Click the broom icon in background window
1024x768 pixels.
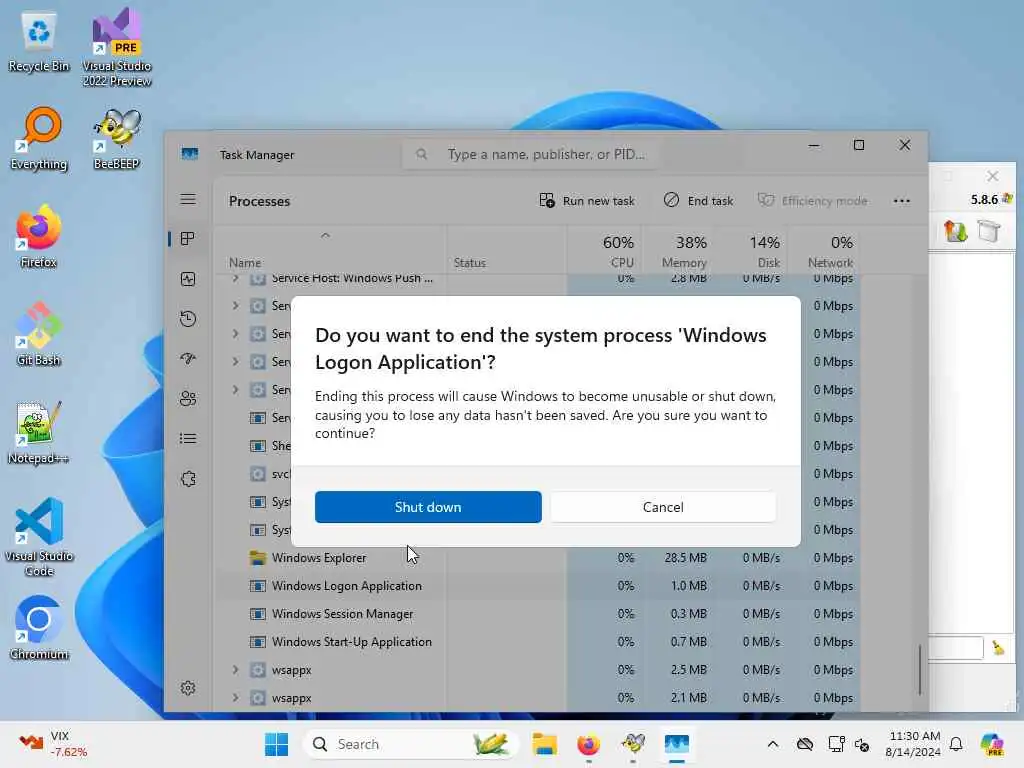[998, 647]
